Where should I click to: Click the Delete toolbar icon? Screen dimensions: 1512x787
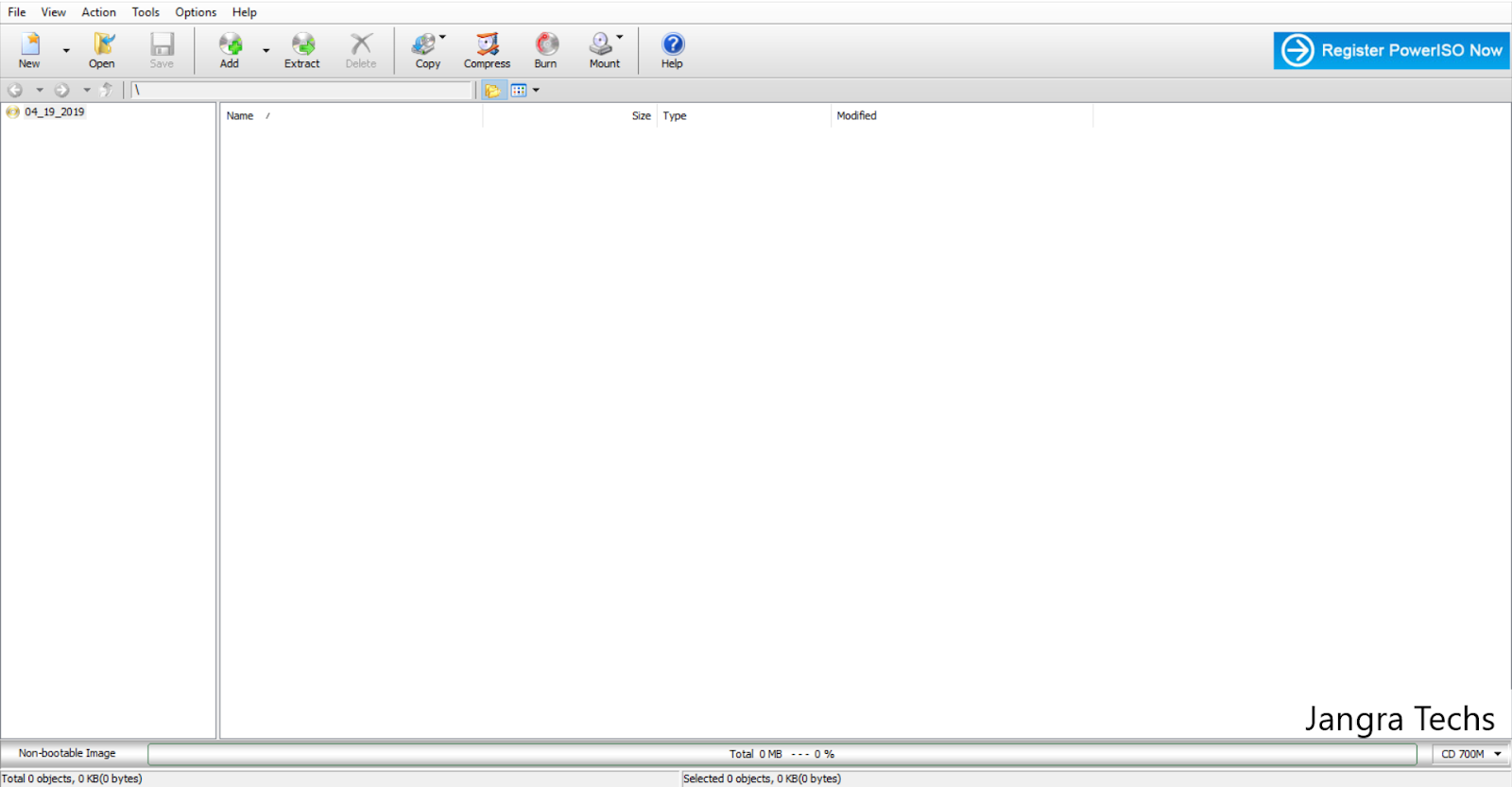coord(361,50)
